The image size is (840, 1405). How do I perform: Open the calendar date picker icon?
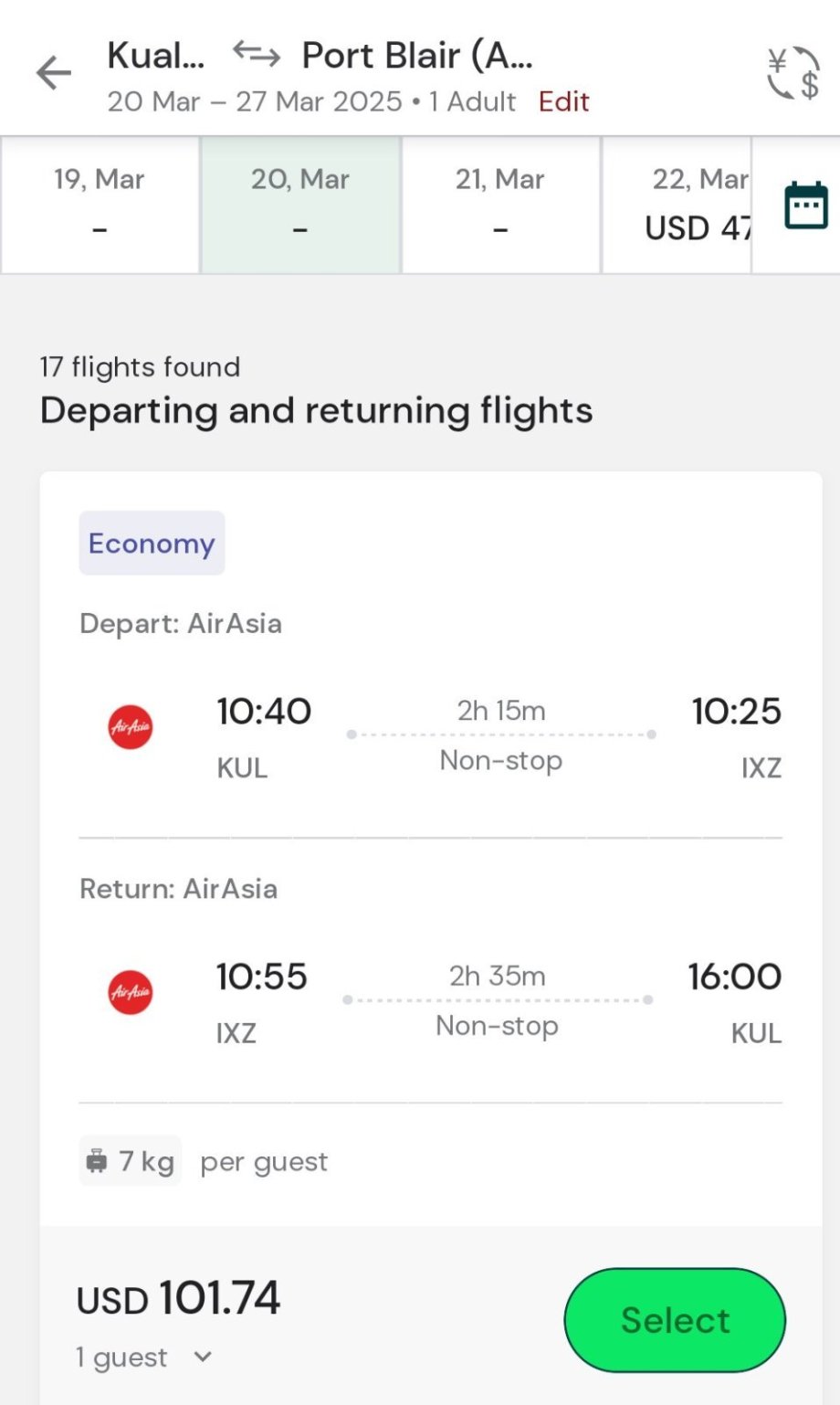(x=805, y=206)
